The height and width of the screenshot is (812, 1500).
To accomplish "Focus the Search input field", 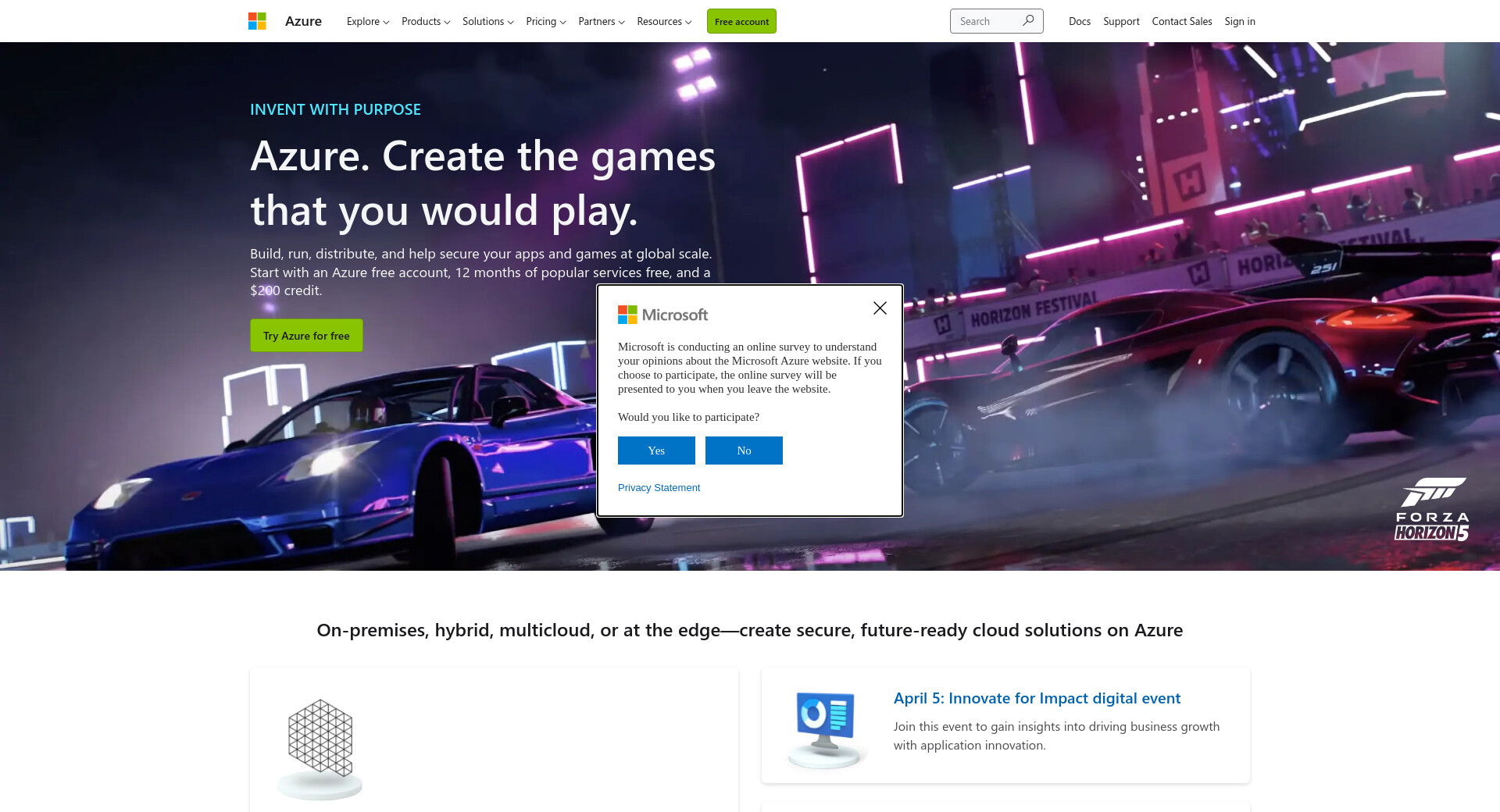I will click(986, 21).
